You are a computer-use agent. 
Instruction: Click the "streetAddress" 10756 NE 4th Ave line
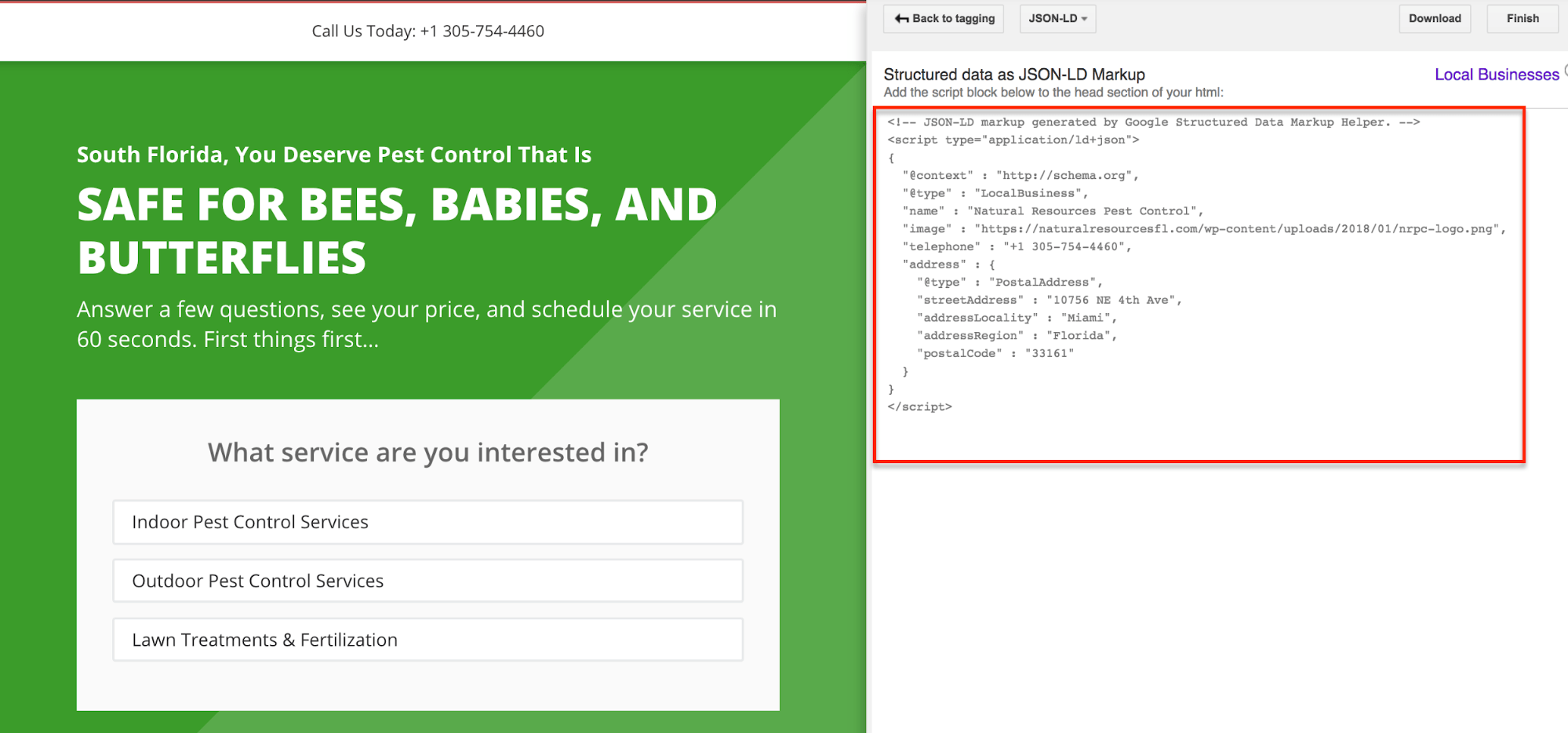(1049, 300)
